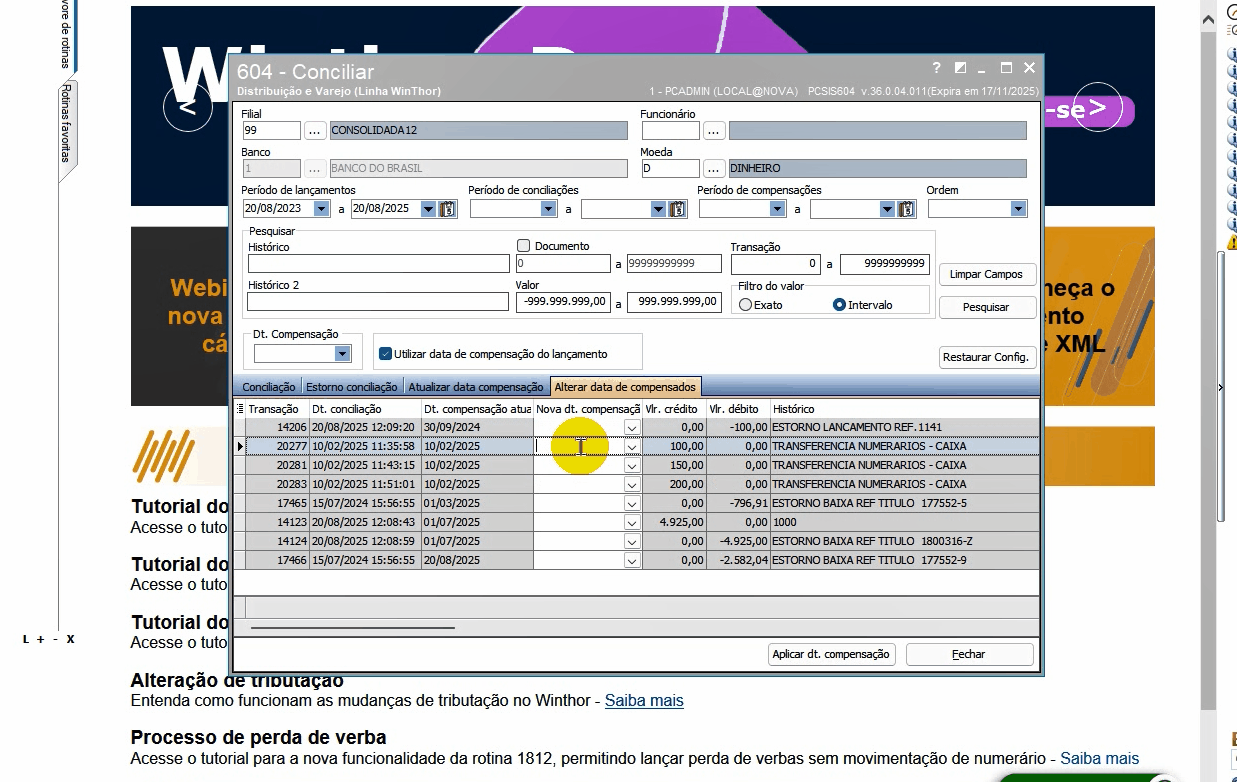Open Saiba mais link for Alteração de tributação

pyautogui.click(x=644, y=701)
